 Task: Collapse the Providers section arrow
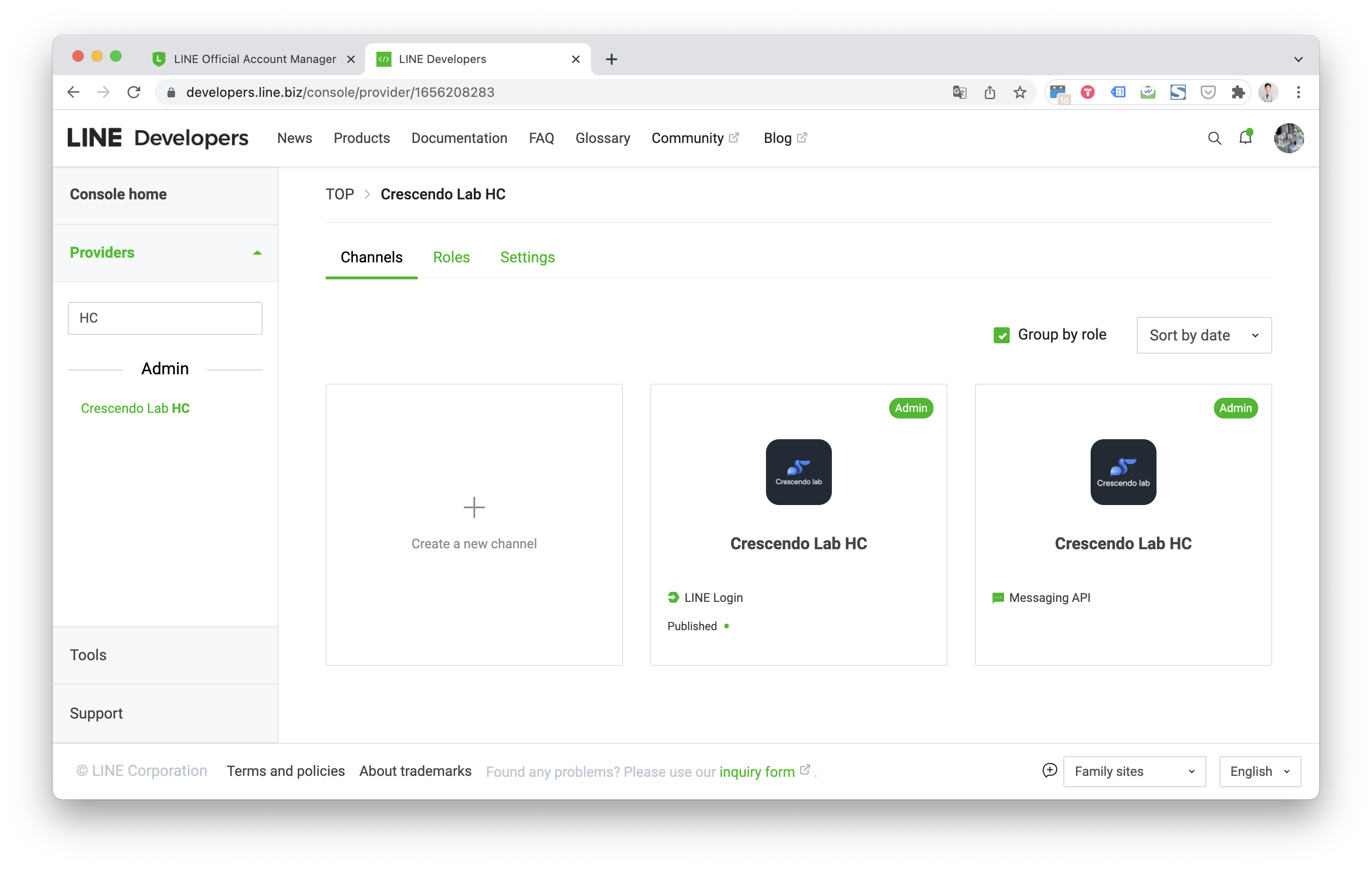tap(257, 253)
